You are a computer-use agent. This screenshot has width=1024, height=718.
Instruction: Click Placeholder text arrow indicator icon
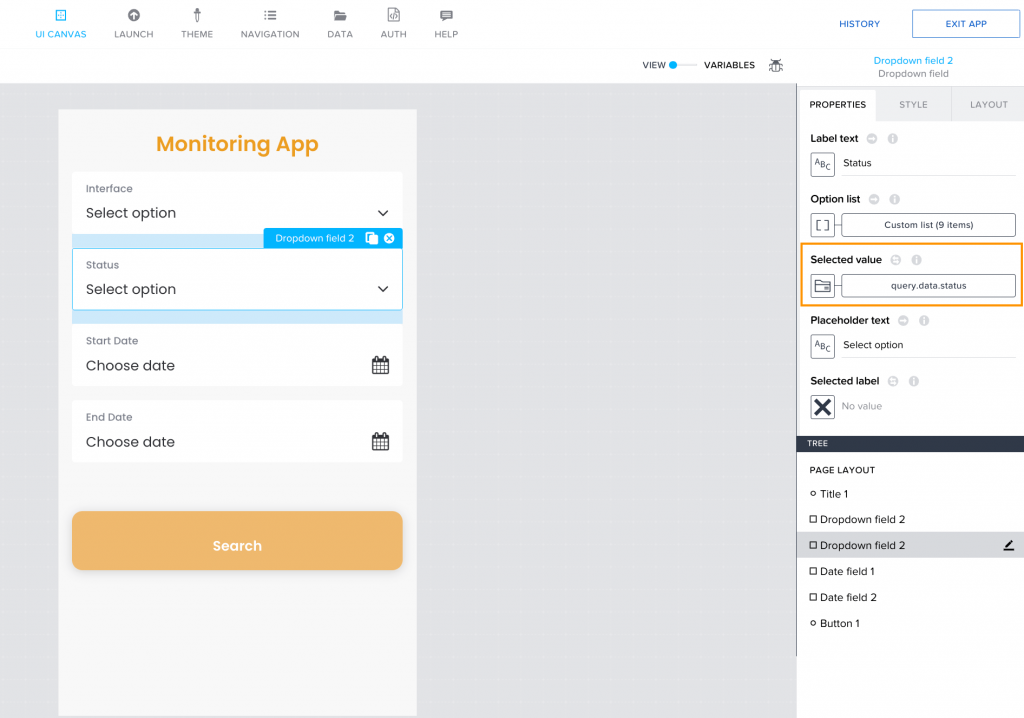pyautogui.click(x=903, y=321)
